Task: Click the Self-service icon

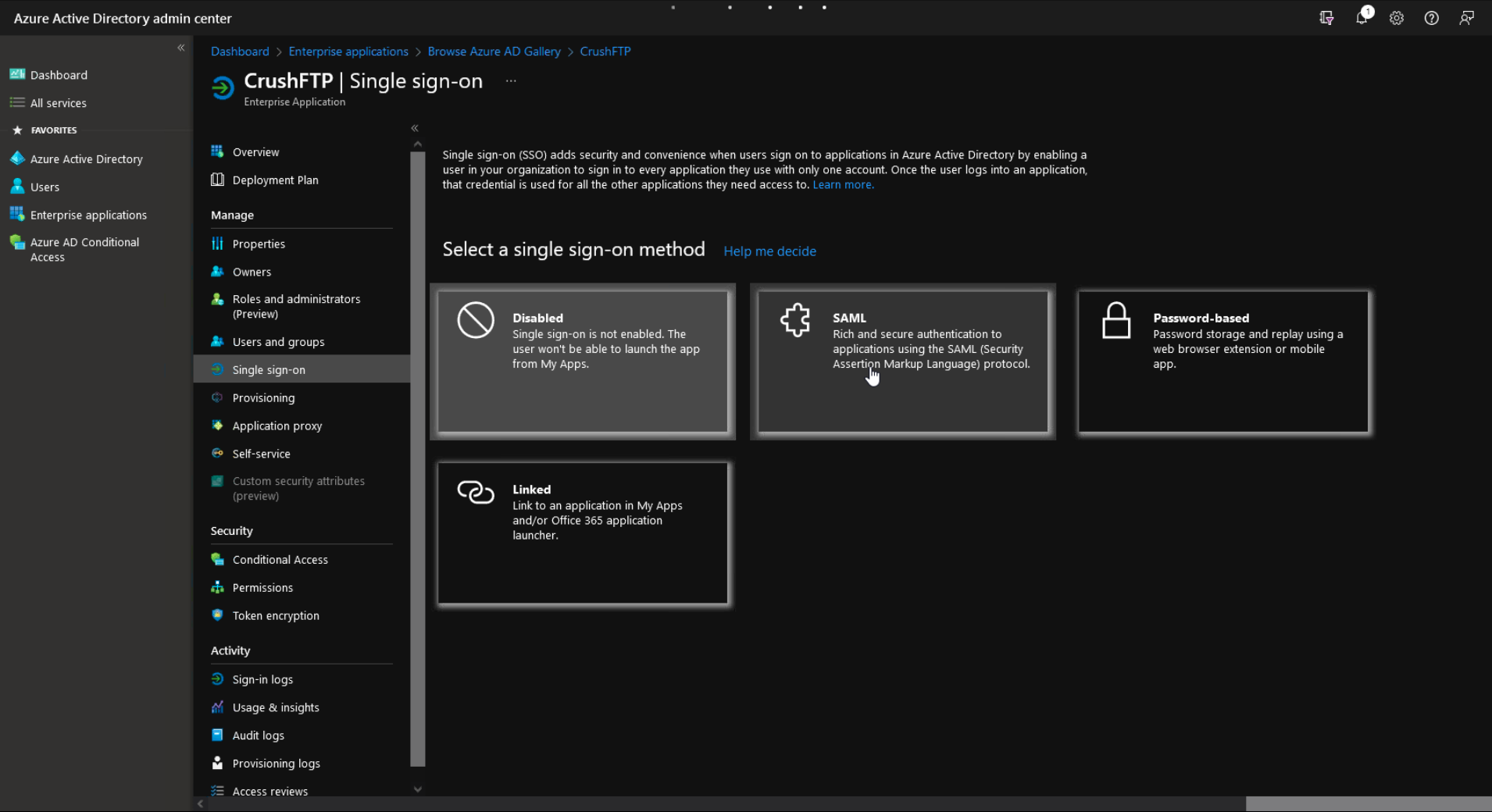Action: click(x=217, y=453)
